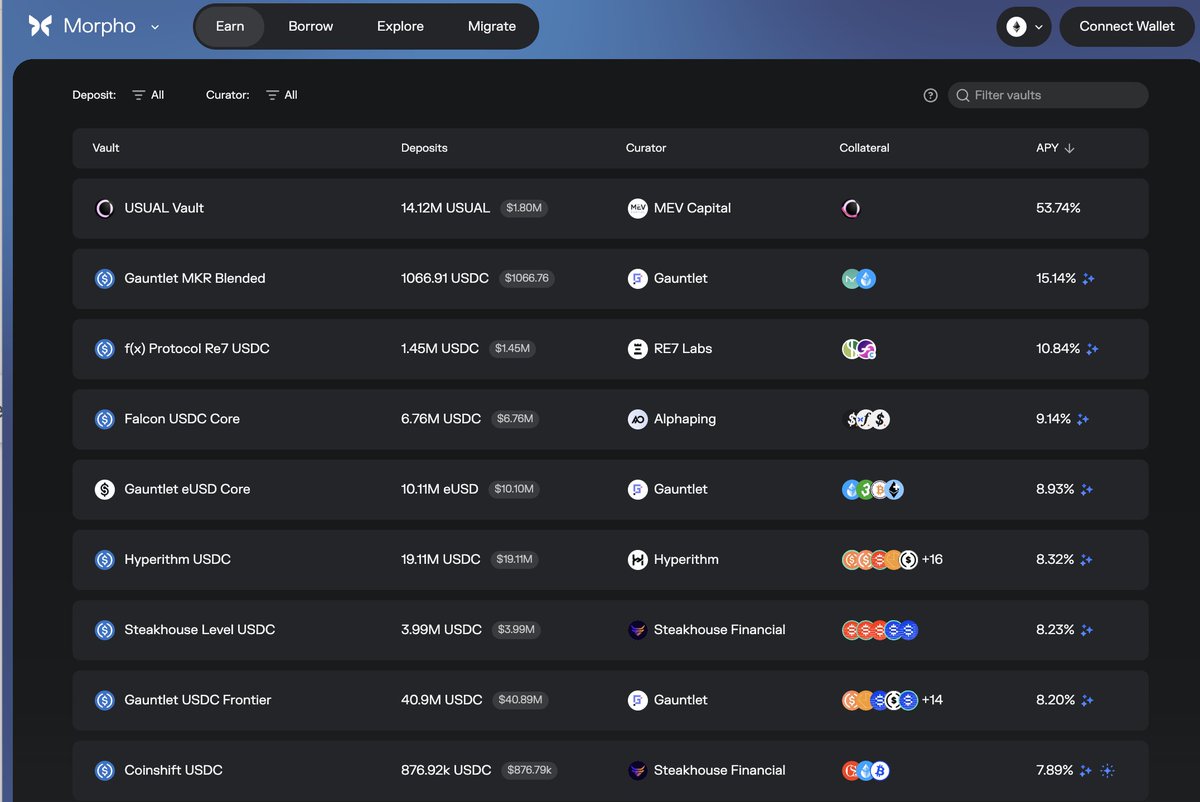Open the Deposit filter set to All

pyautogui.click(x=148, y=95)
